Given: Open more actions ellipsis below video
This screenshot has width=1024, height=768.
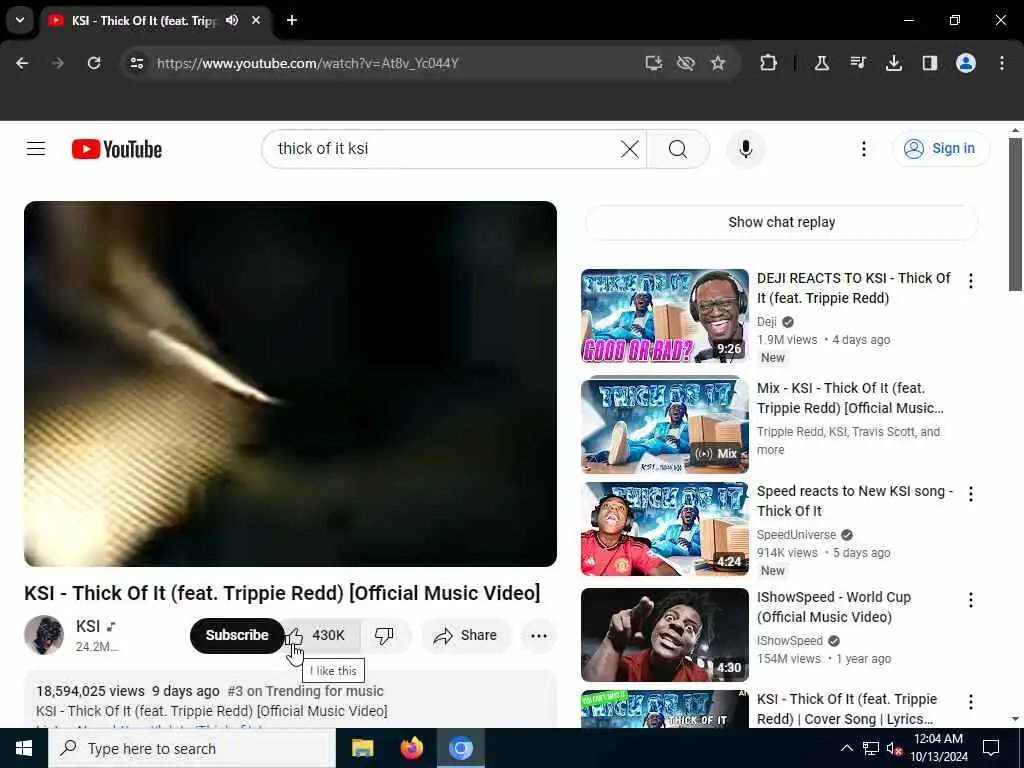Looking at the screenshot, I should pos(539,635).
